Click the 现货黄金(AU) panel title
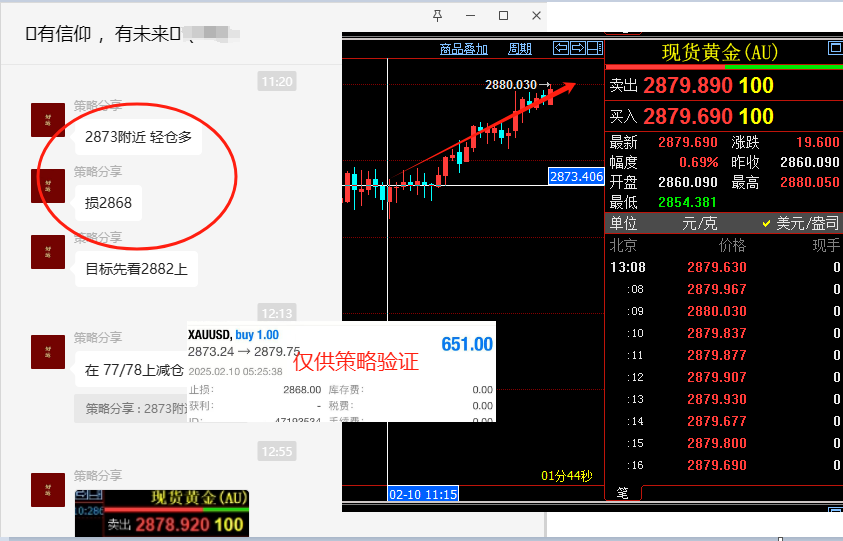 pyautogui.click(x=720, y=53)
